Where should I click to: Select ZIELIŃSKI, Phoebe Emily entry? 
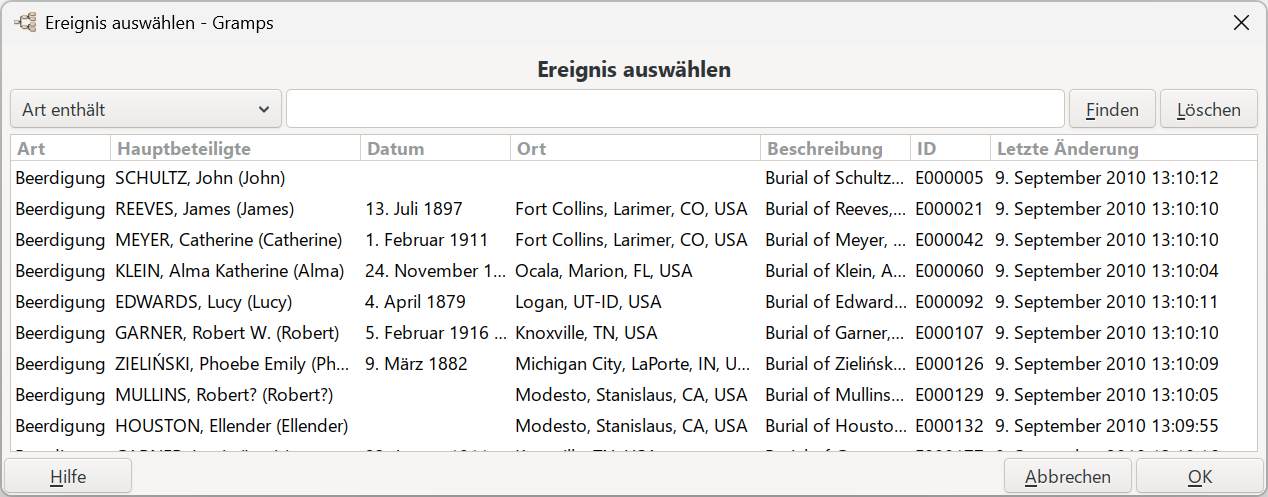[x=634, y=364]
